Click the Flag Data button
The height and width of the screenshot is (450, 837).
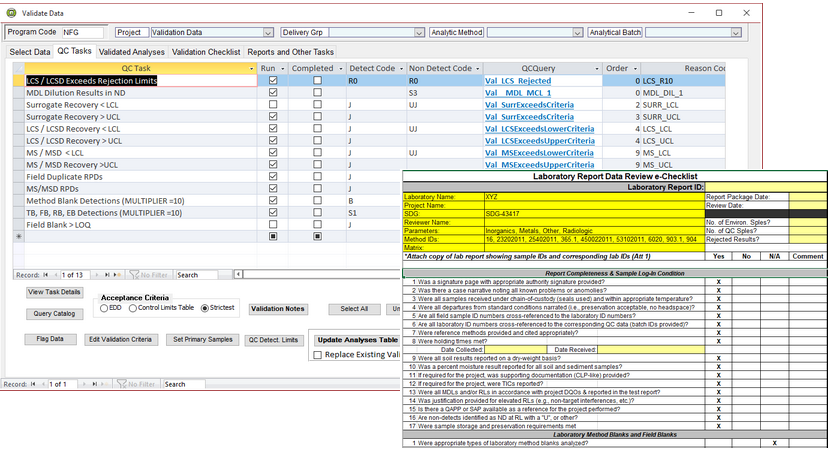(x=50, y=339)
